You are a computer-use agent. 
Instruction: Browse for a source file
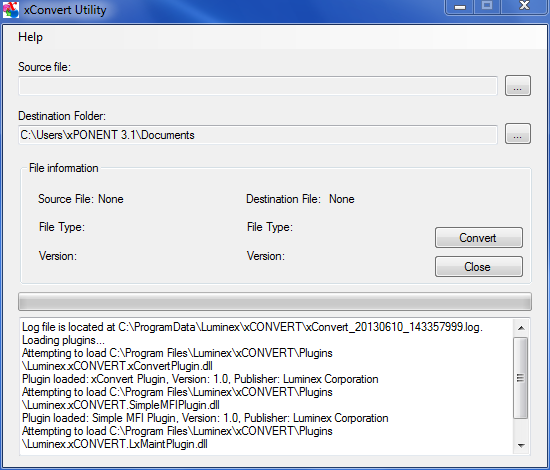(x=518, y=86)
